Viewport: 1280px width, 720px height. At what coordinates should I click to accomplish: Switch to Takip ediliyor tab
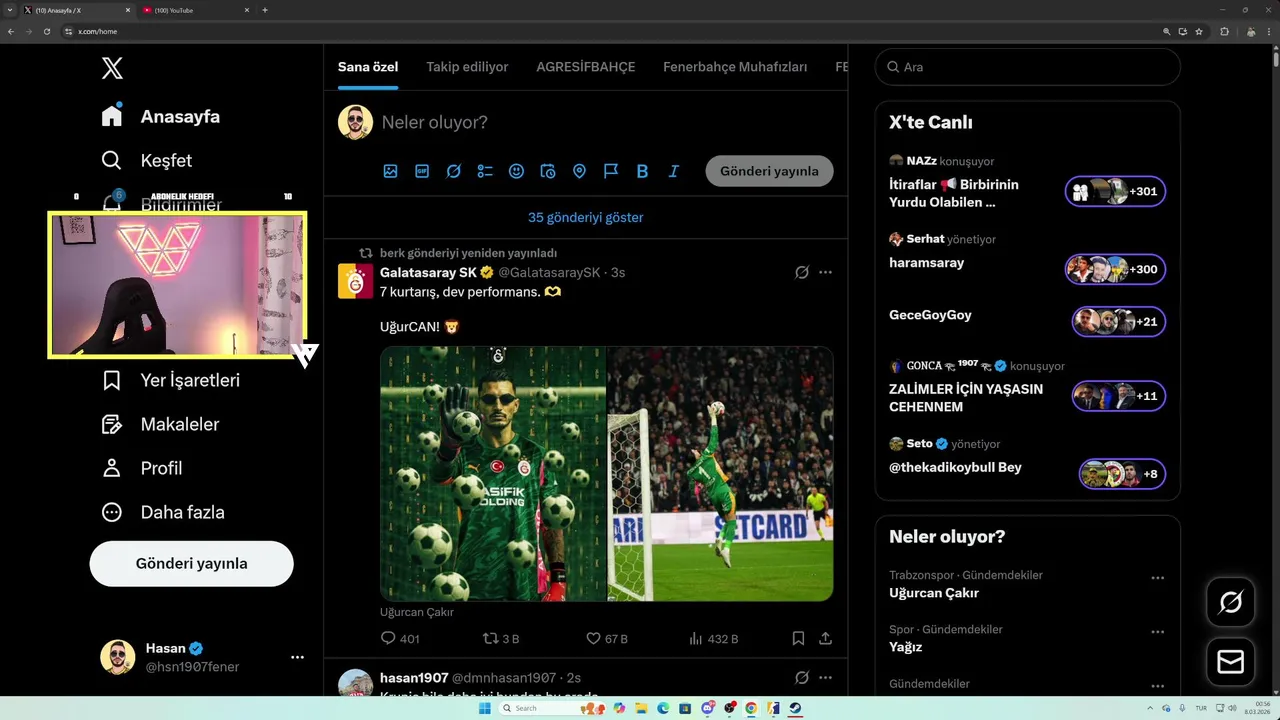coord(467,67)
